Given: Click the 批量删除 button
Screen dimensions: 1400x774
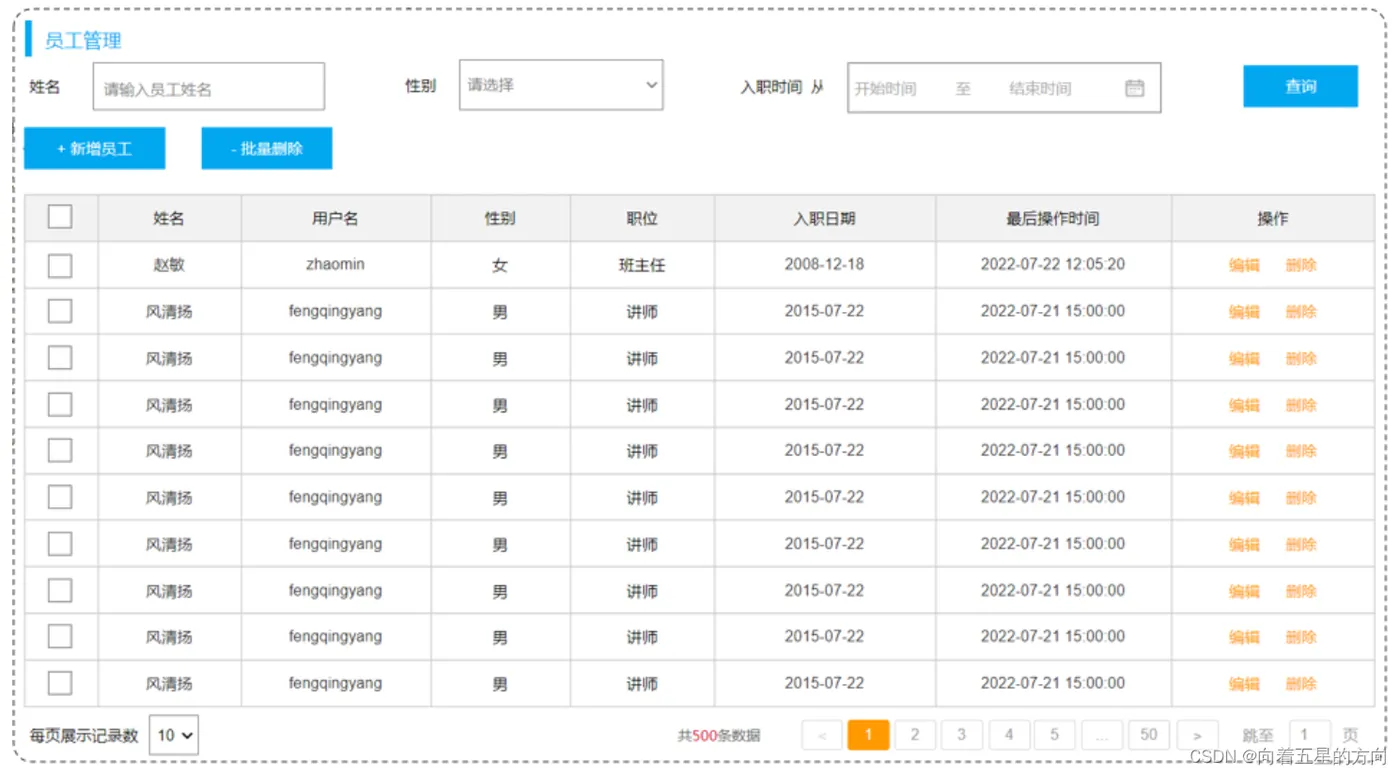Looking at the screenshot, I should point(267,149).
